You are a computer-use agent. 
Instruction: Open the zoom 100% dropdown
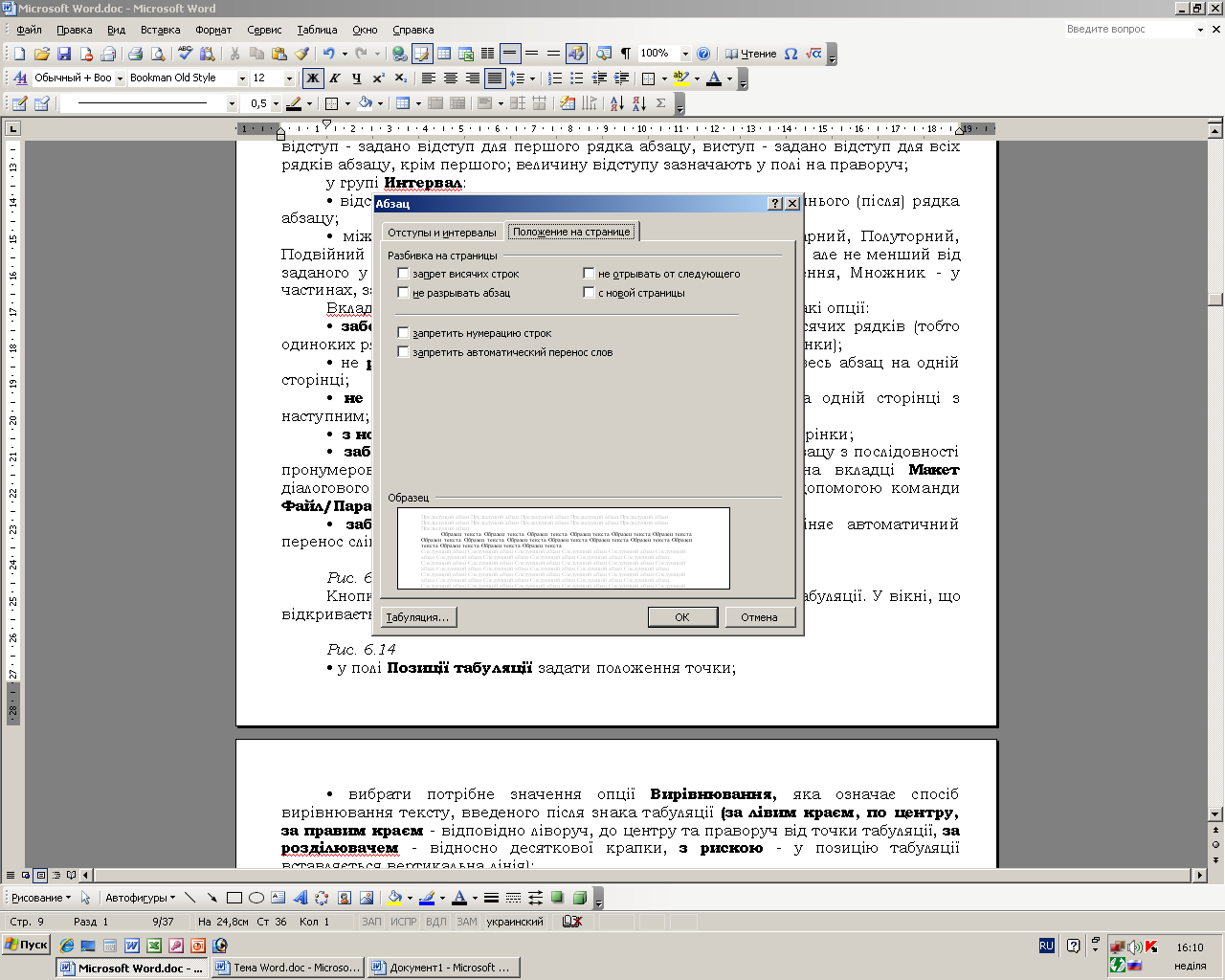point(684,55)
